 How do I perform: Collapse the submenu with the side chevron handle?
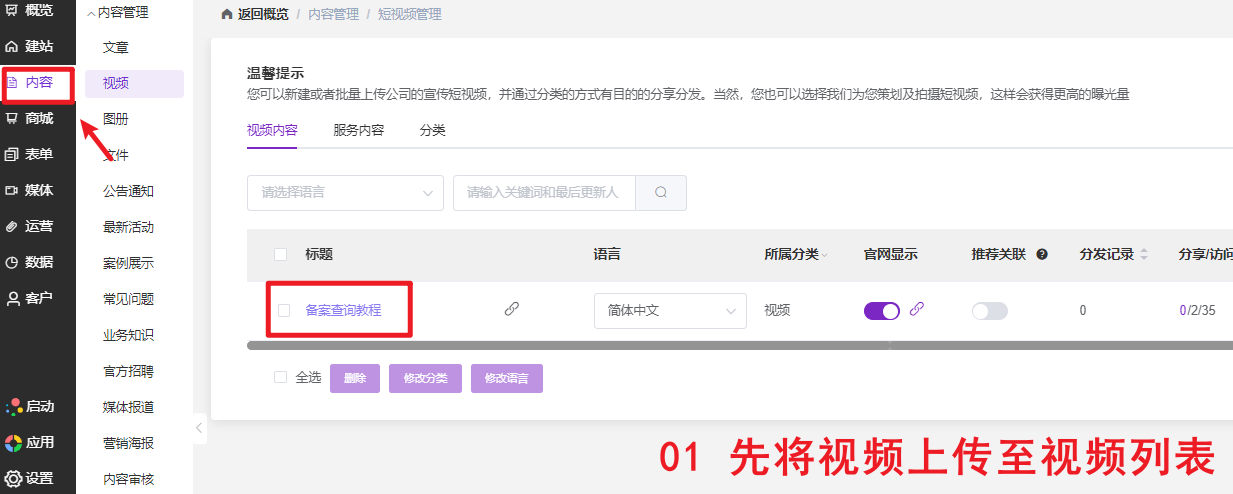point(200,429)
